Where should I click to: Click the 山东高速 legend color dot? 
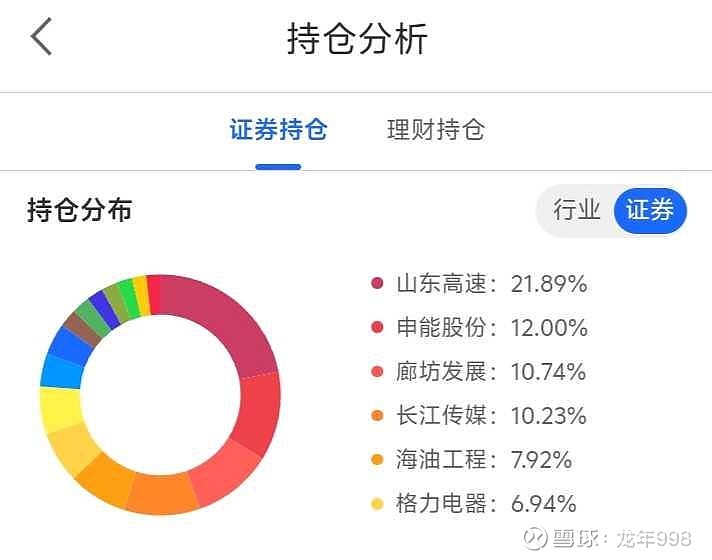point(377,284)
